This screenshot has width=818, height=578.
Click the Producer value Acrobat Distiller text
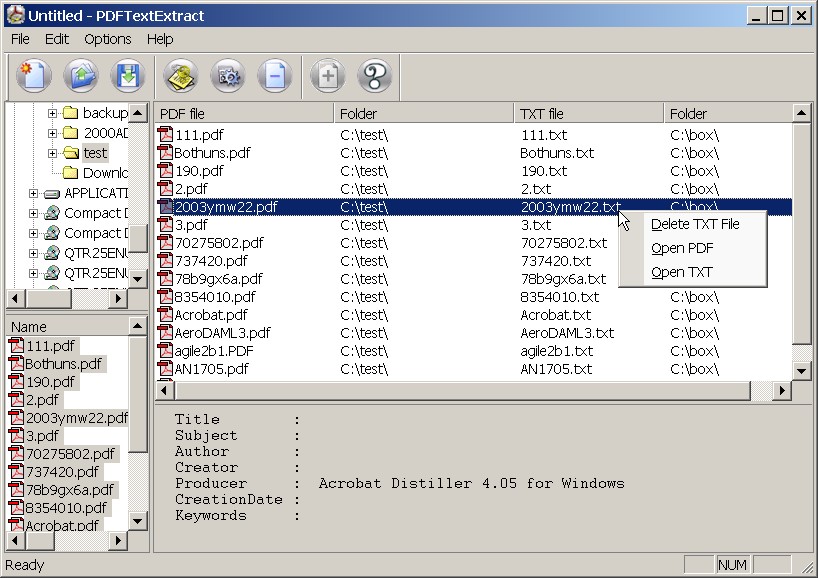(x=472, y=484)
